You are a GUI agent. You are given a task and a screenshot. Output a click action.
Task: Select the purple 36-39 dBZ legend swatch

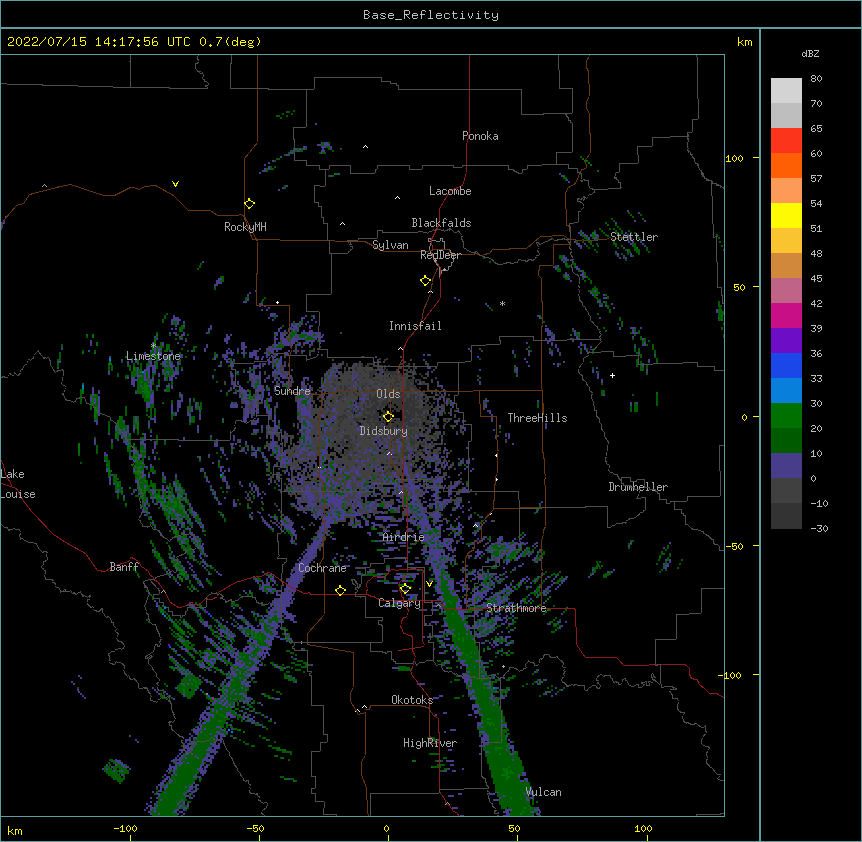coord(786,341)
